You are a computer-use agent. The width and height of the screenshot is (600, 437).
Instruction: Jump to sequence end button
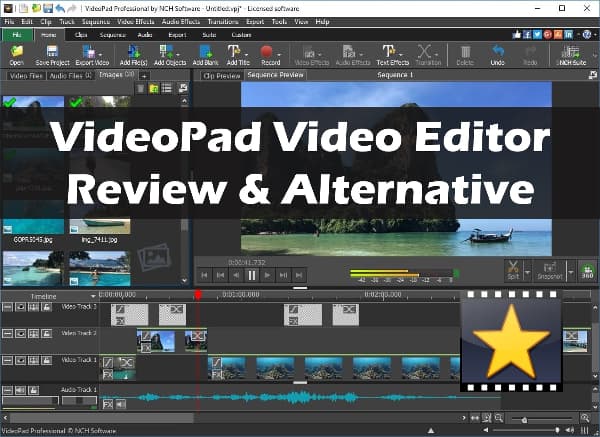[x=299, y=275]
